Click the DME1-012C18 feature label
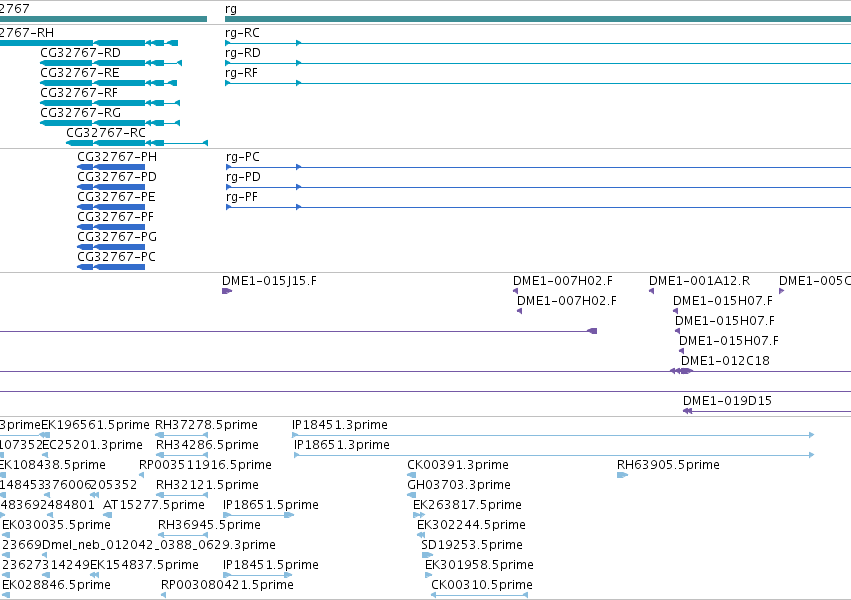The height and width of the screenshot is (600, 851). point(725,361)
